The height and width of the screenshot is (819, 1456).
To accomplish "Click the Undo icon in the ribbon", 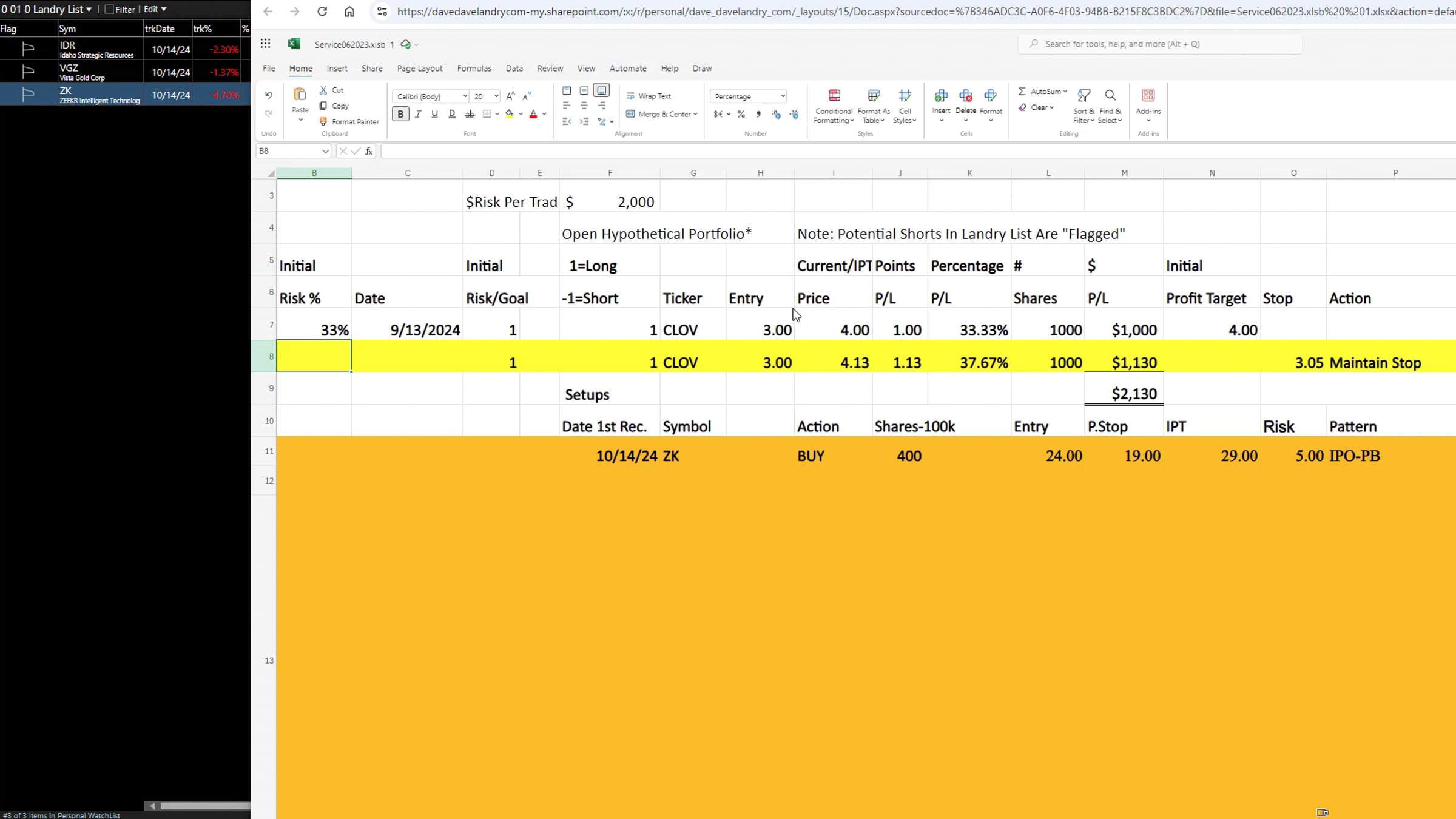I will pyautogui.click(x=269, y=95).
